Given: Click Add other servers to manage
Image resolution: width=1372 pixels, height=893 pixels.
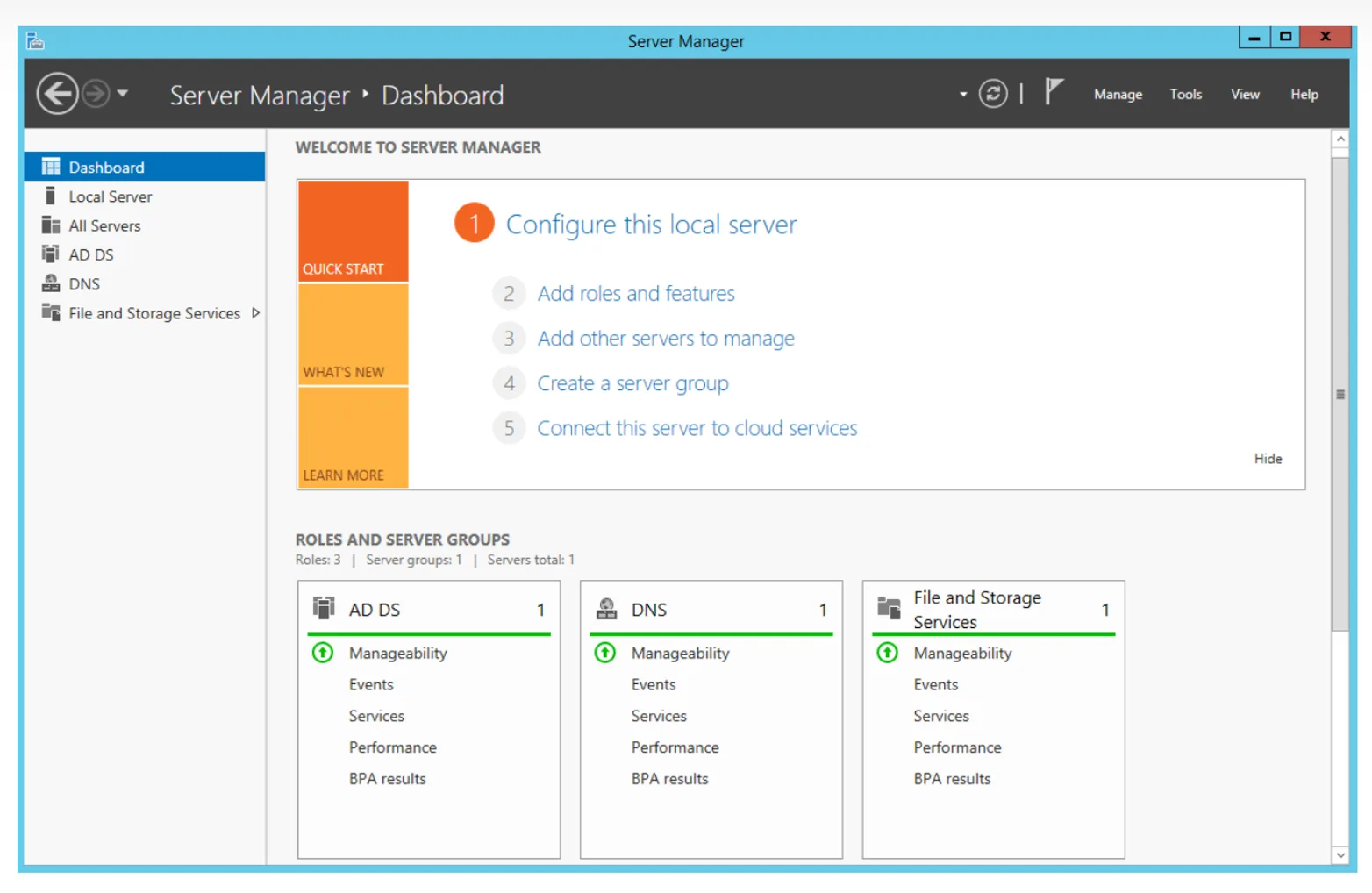Looking at the screenshot, I should coord(666,339).
